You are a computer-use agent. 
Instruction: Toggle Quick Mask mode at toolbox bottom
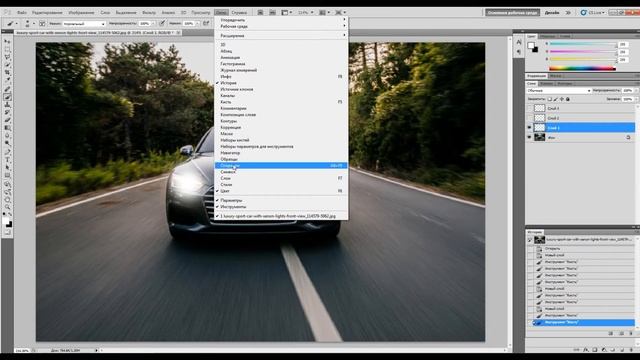(7, 233)
